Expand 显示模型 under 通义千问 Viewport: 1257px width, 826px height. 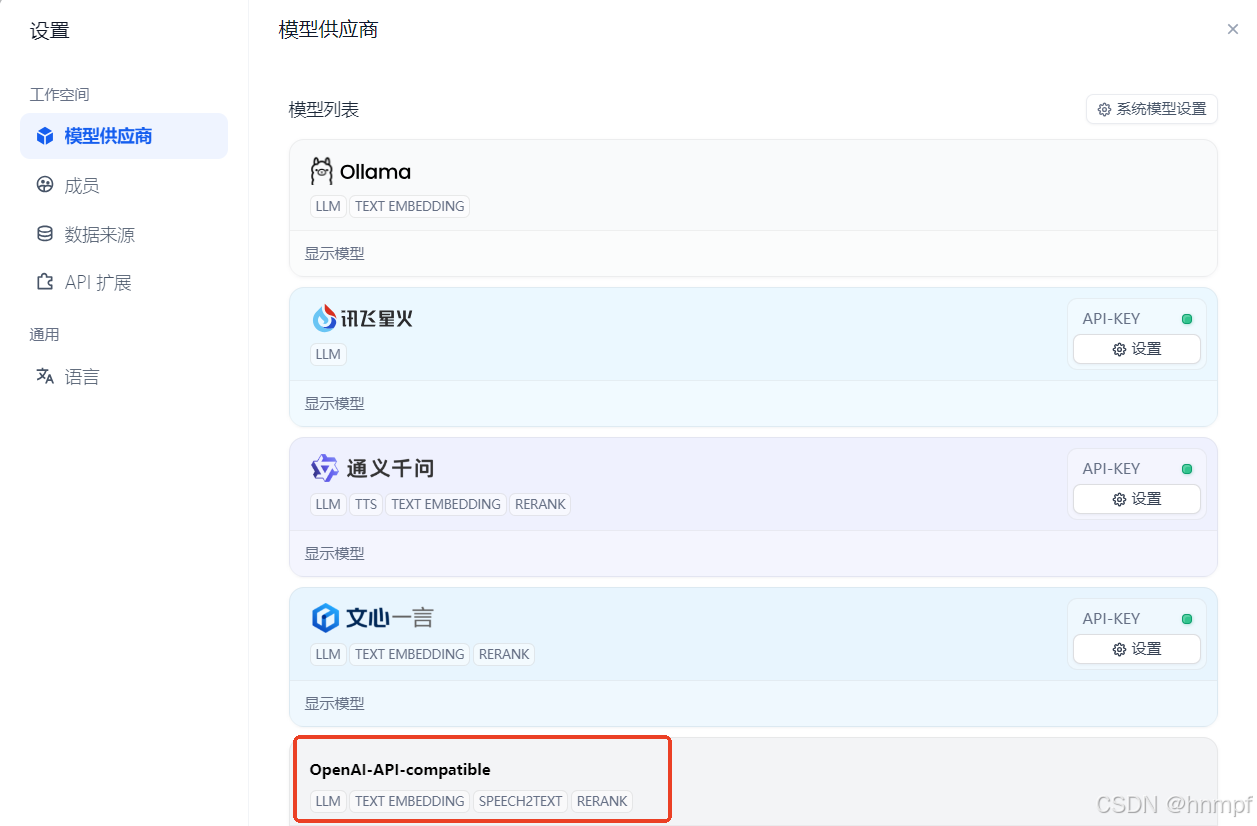pyautogui.click(x=334, y=554)
